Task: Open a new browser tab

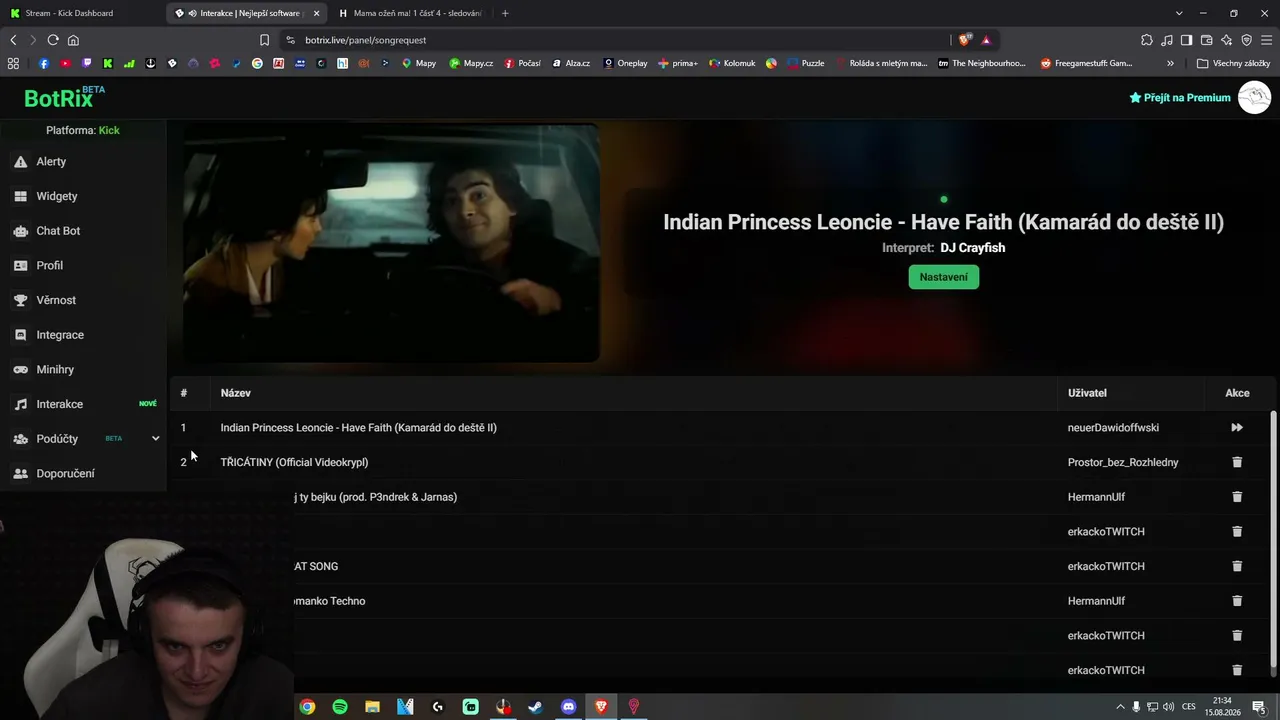Action: [x=505, y=13]
